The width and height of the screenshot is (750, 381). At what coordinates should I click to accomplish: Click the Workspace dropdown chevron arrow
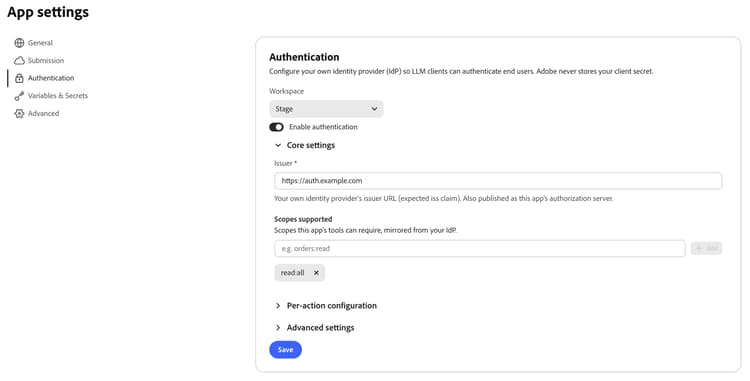375,109
